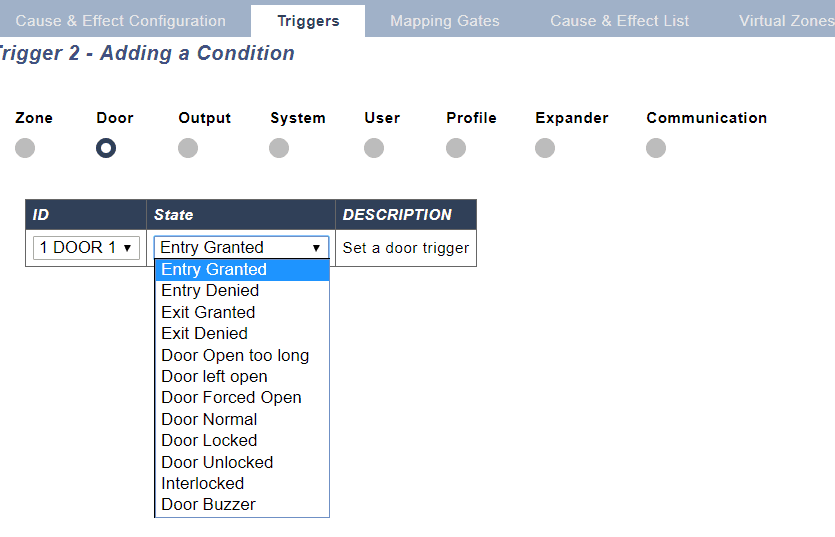Select the Communication radio button

tap(656, 148)
